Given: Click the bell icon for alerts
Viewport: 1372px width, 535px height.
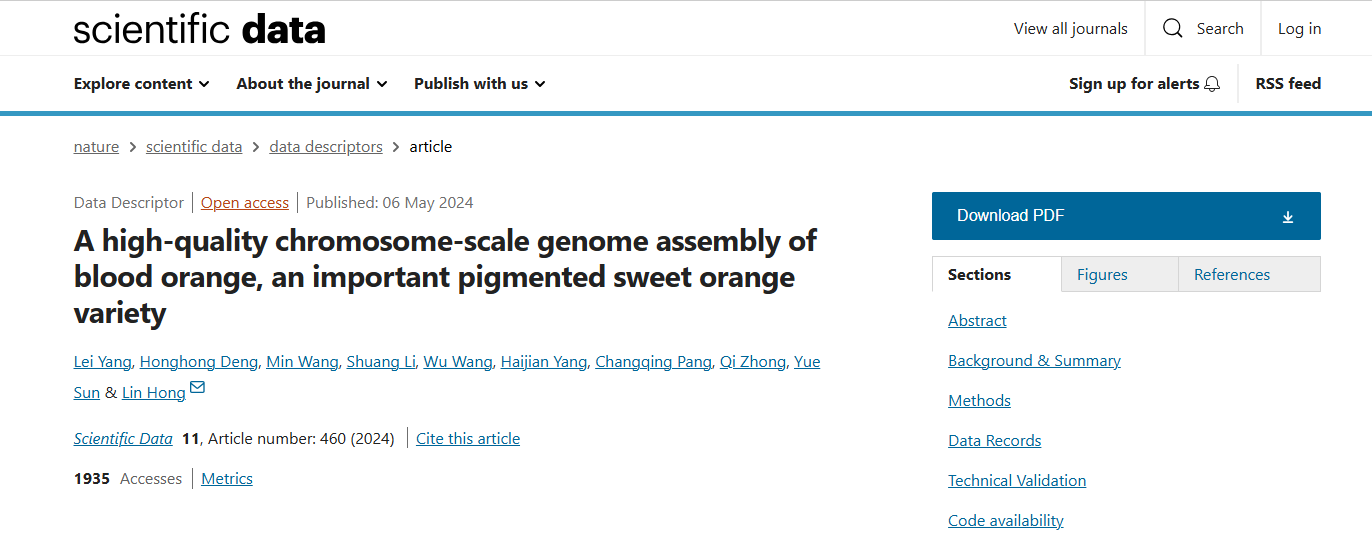Looking at the screenshot, I should (1212, 84).
